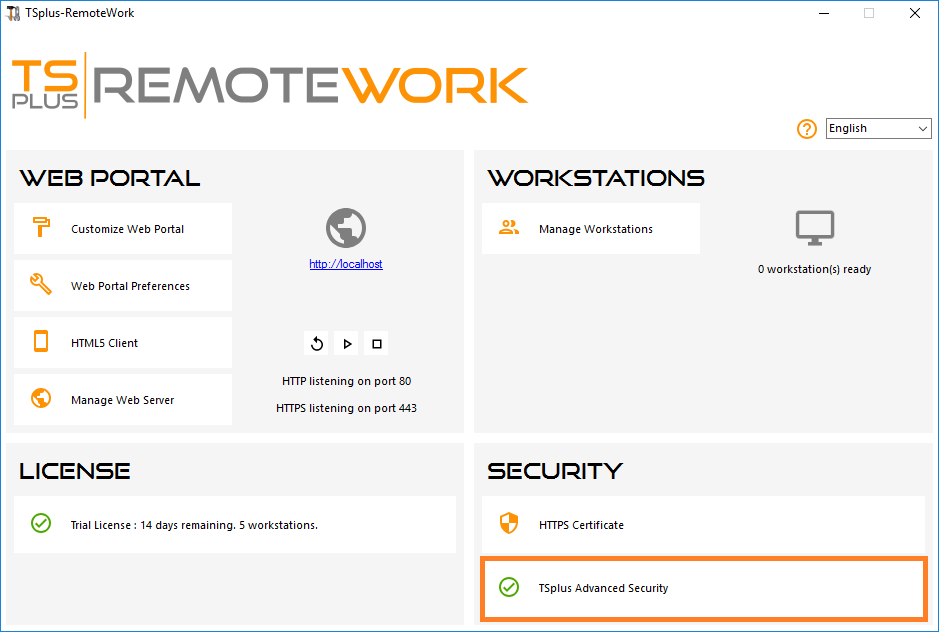This screenshot has height=632, width=939.
Task: Select the Manage Workstations people icon
Action: click(509, 228)
